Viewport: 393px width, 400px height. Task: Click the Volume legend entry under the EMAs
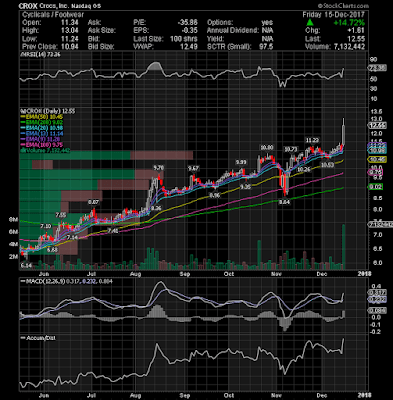point(45,151)
